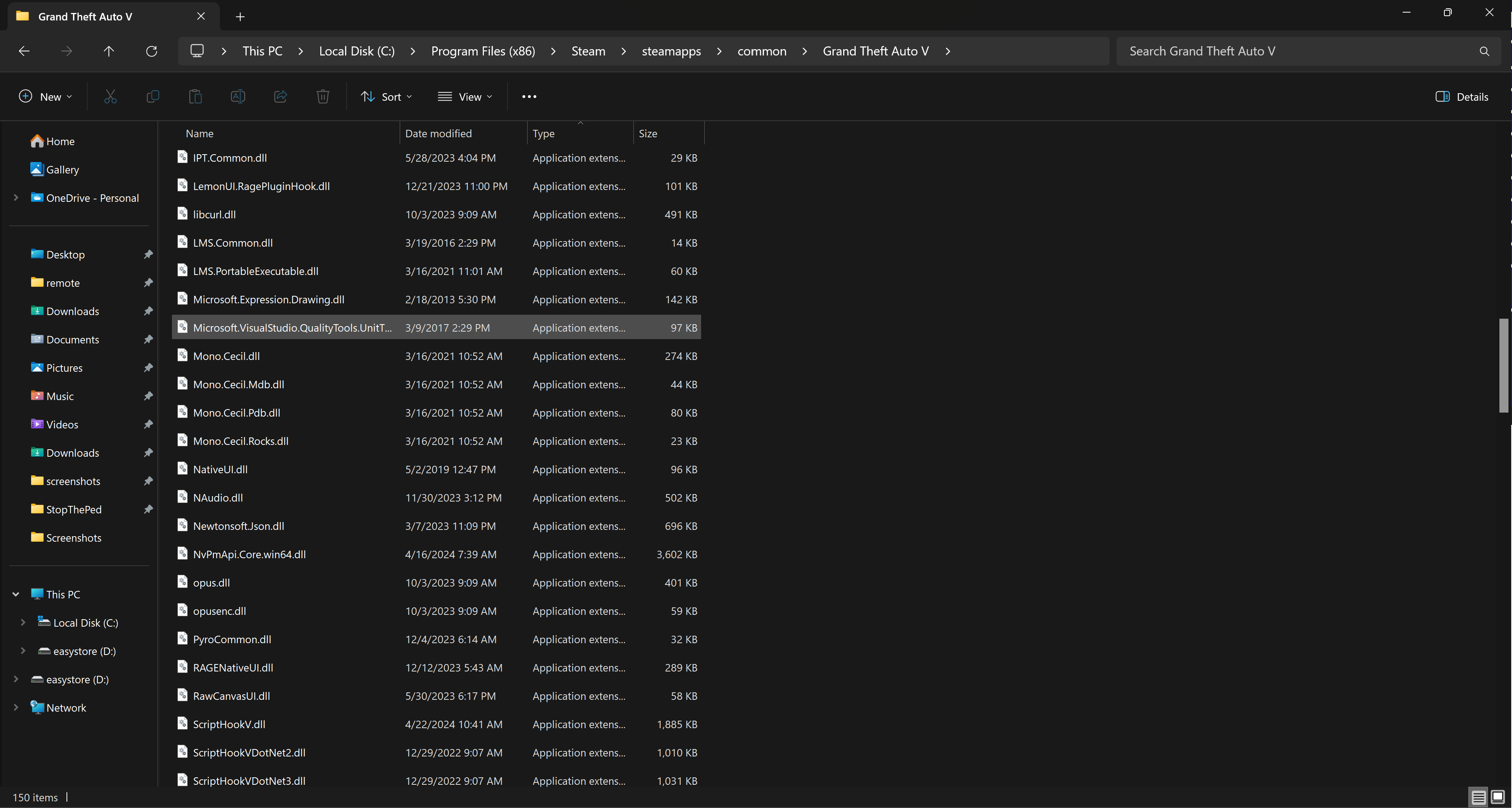This screenshot has height=808, width=1512.
Task: Click the Delete trash can icon
Action: pyautogui.click(x=323, y=97)
